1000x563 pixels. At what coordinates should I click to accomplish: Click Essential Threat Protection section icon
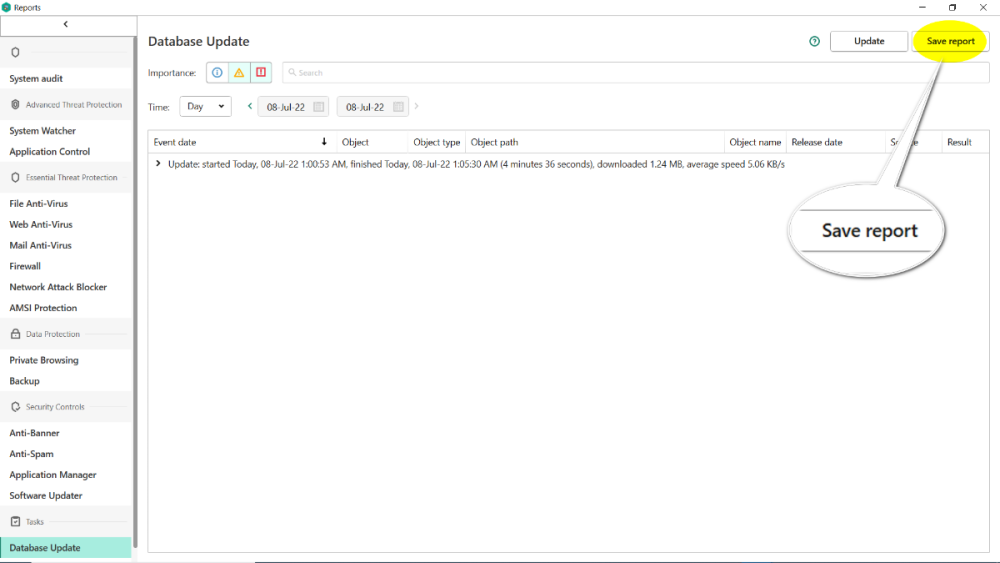tap(15, 177)
